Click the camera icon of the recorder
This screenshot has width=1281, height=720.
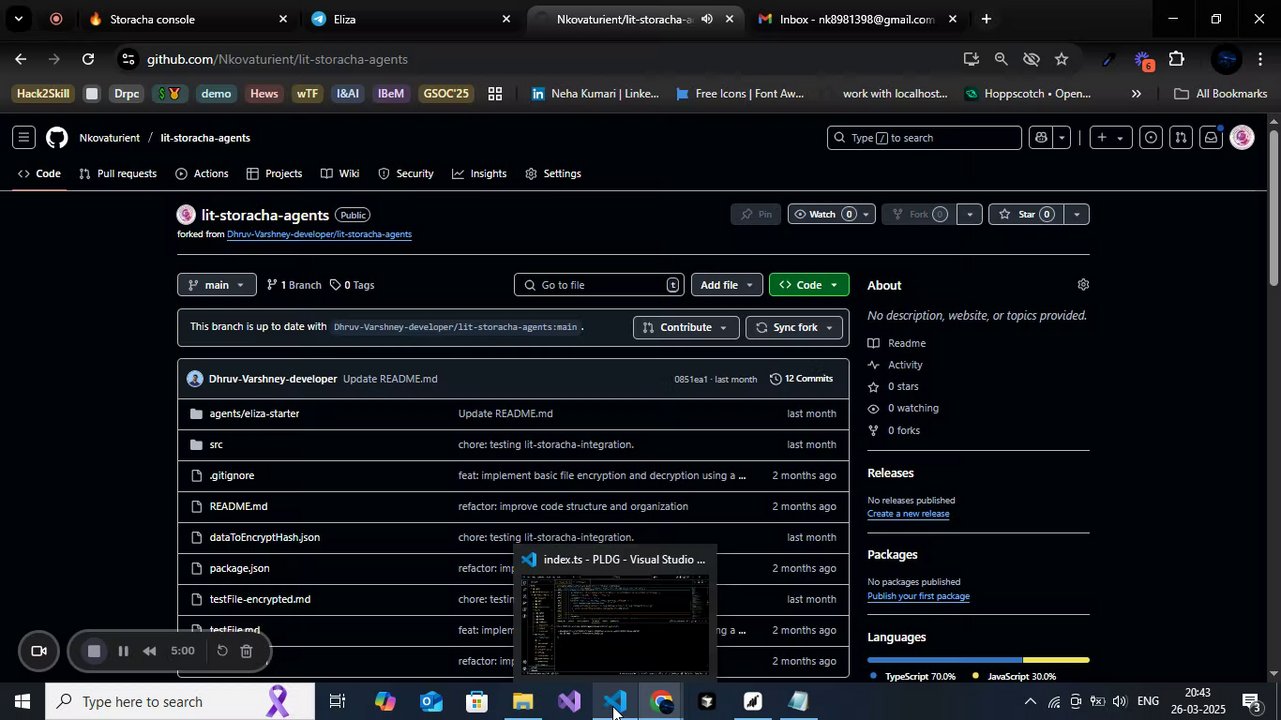click(x=39, y=651)
